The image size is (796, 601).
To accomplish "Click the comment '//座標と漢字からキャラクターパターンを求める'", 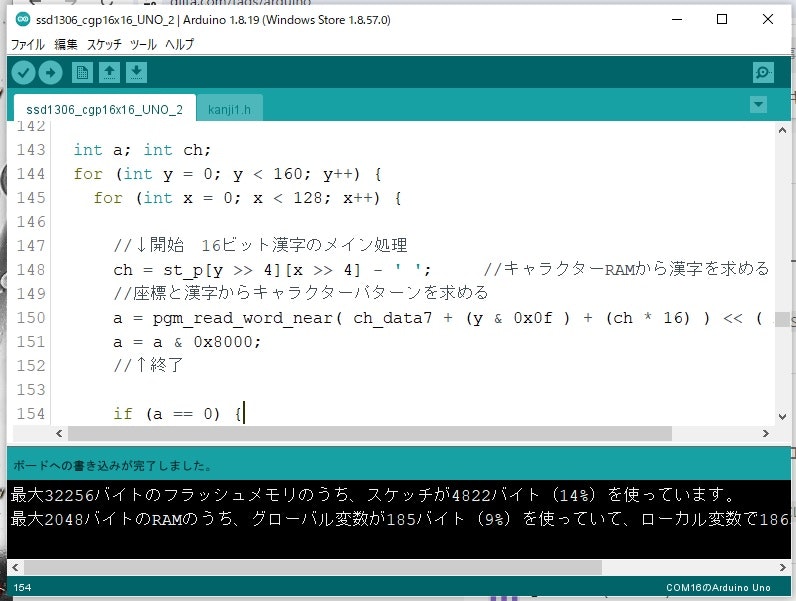I will click(301, 293).
